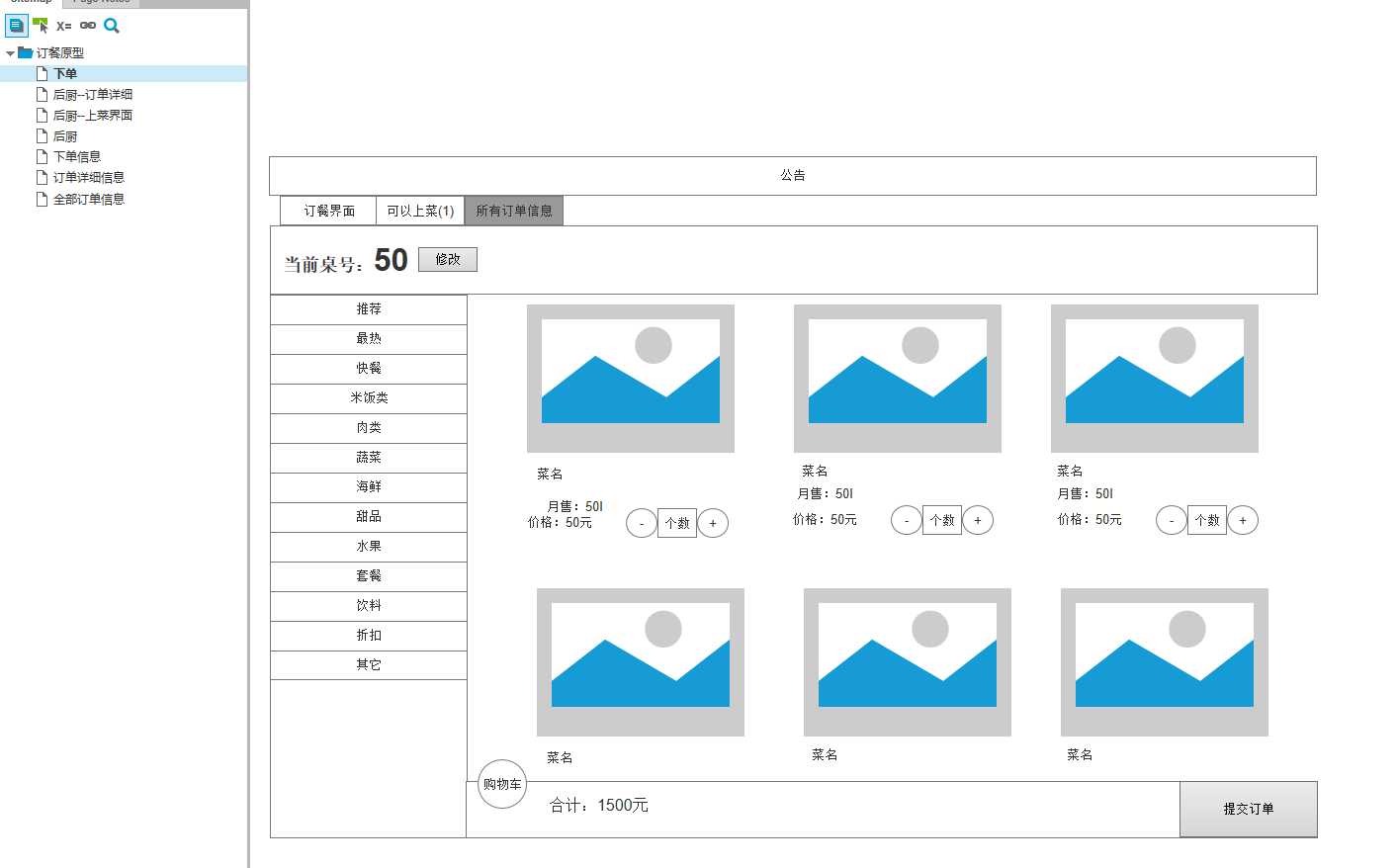This screenshot has height=868, width=1397.
Task: Open the magnifier search icon in sitemap
Action: [112, 26]
